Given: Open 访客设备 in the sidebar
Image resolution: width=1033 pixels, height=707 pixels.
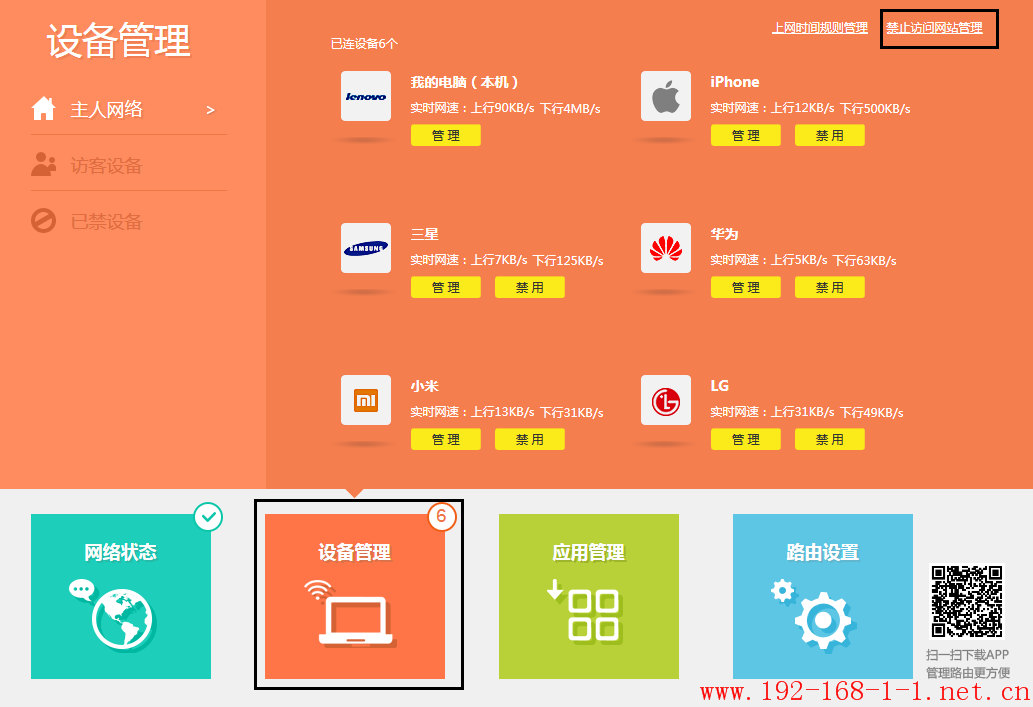Looking at the screenshot, I should pos(128,165).
